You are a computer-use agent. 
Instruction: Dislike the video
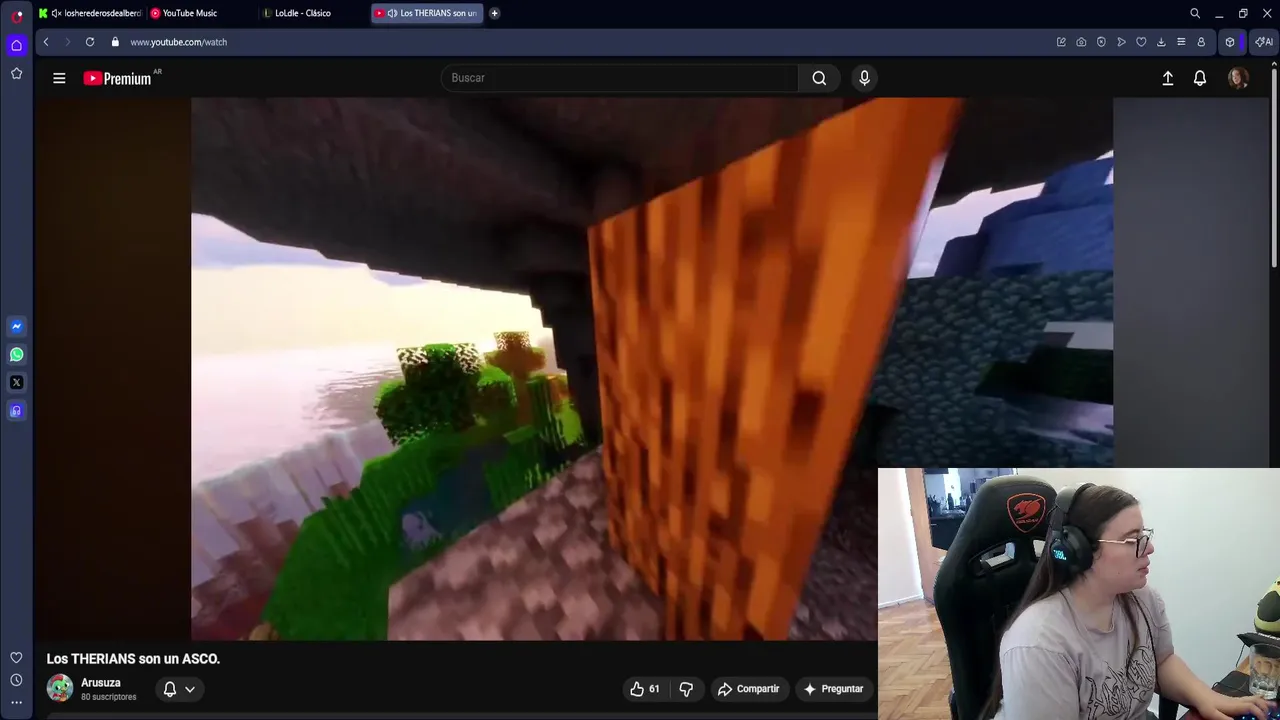pyautogui.click(x=686, y=689)
